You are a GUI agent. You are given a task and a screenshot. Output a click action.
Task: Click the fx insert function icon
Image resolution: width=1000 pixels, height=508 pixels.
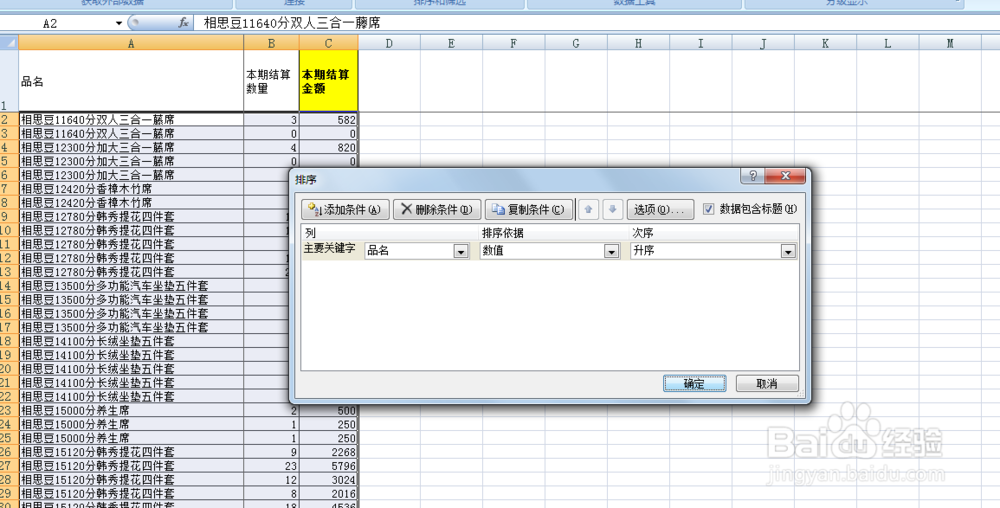184,23
